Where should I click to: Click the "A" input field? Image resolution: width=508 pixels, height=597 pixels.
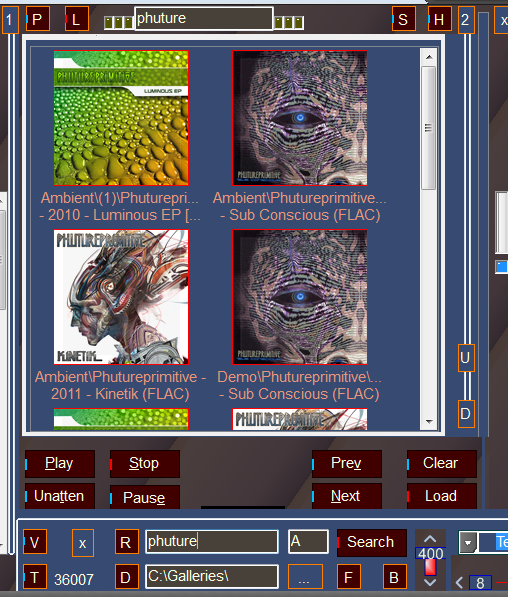tap(308, 541)
